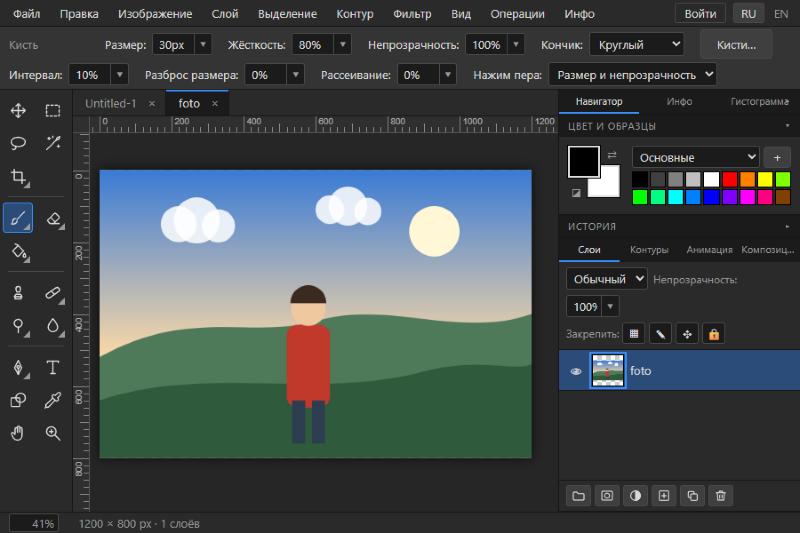Image resolution: width=800 pixels, height=533 pixels.
Task: Switch interface language to RU
Action: point(748,14)
